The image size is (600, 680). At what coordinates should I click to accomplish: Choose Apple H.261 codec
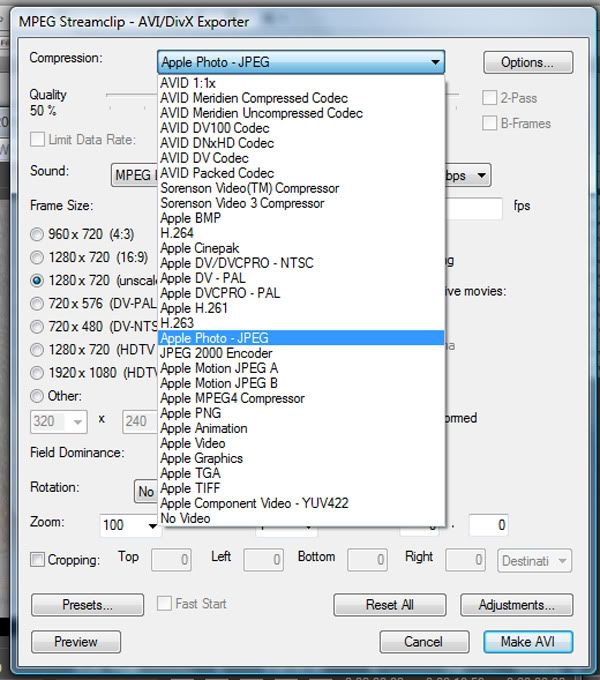pos(301,308)
